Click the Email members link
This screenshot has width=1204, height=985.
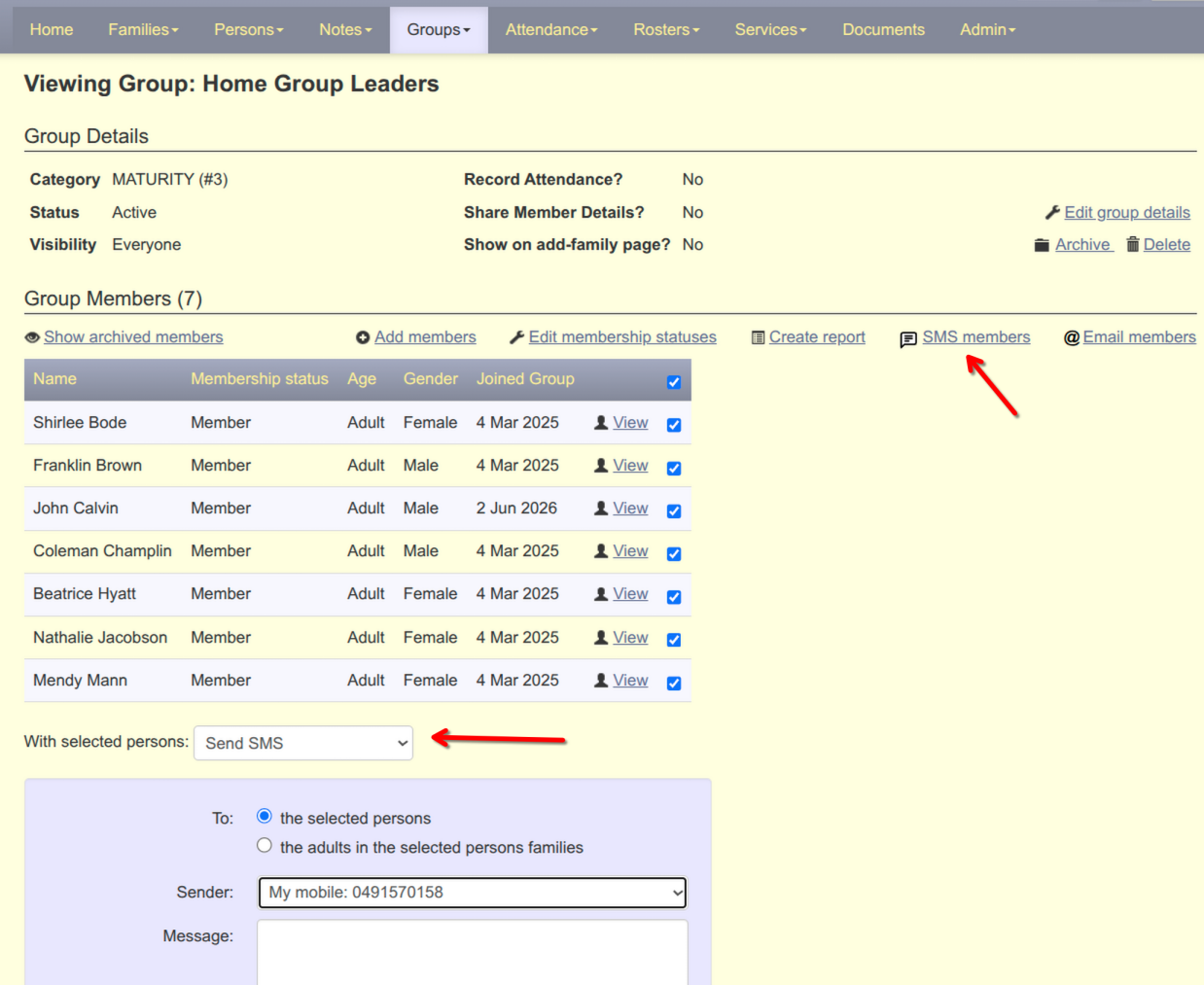point(1140,337)
